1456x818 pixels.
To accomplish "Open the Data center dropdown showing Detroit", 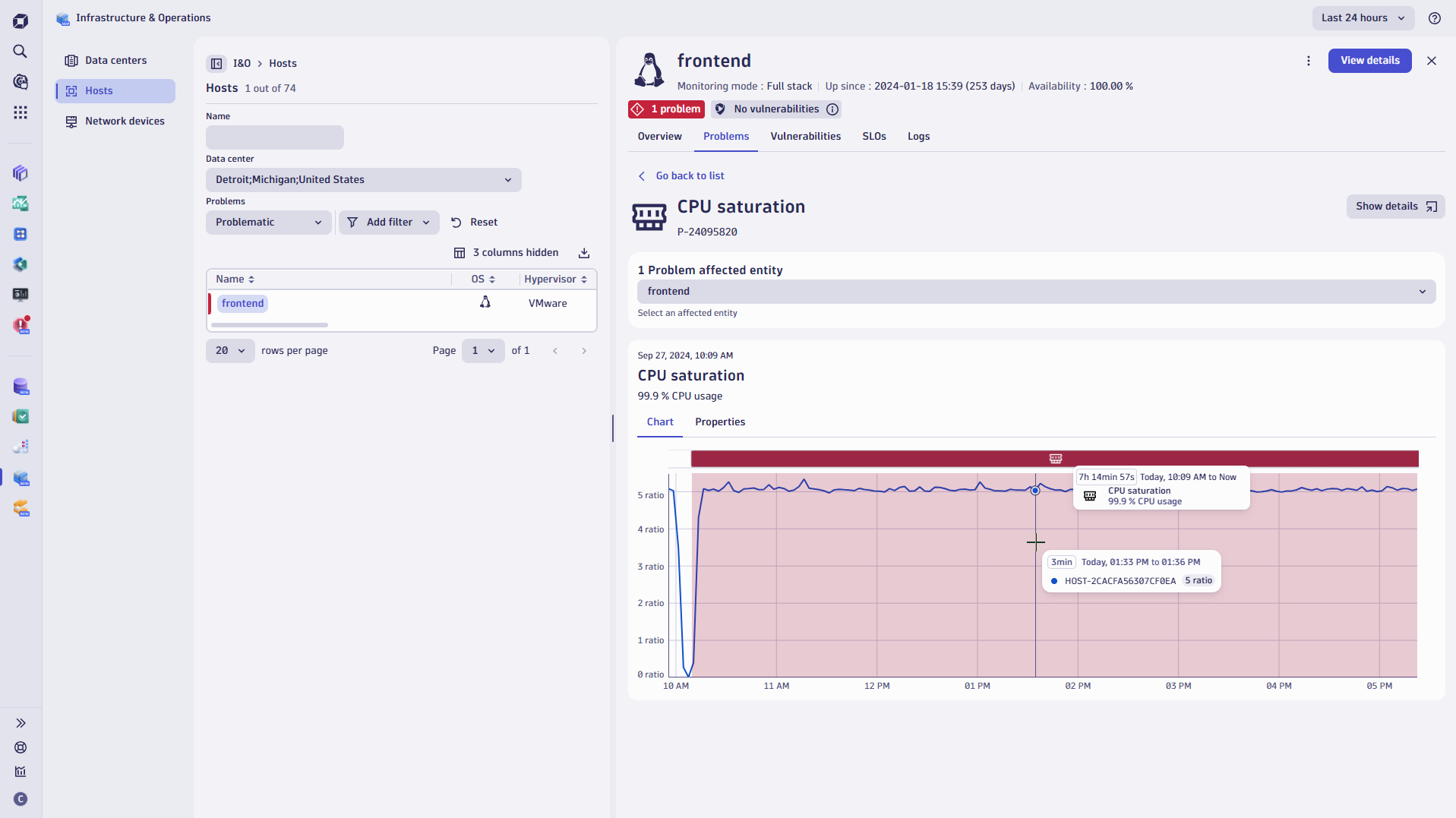I will coord(363,179).
